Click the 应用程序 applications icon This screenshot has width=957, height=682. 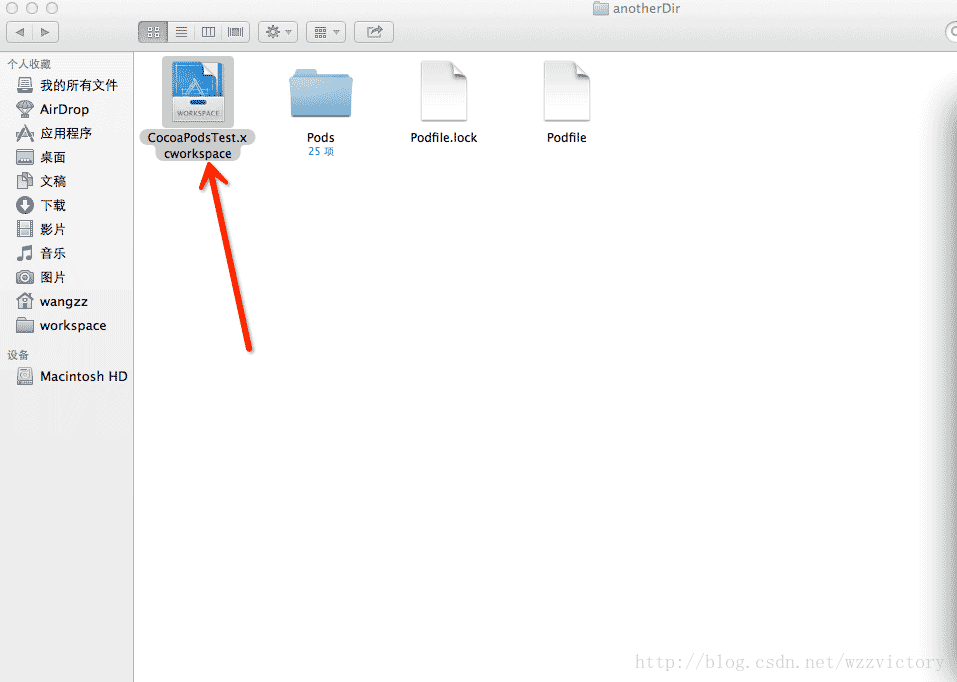24,133
